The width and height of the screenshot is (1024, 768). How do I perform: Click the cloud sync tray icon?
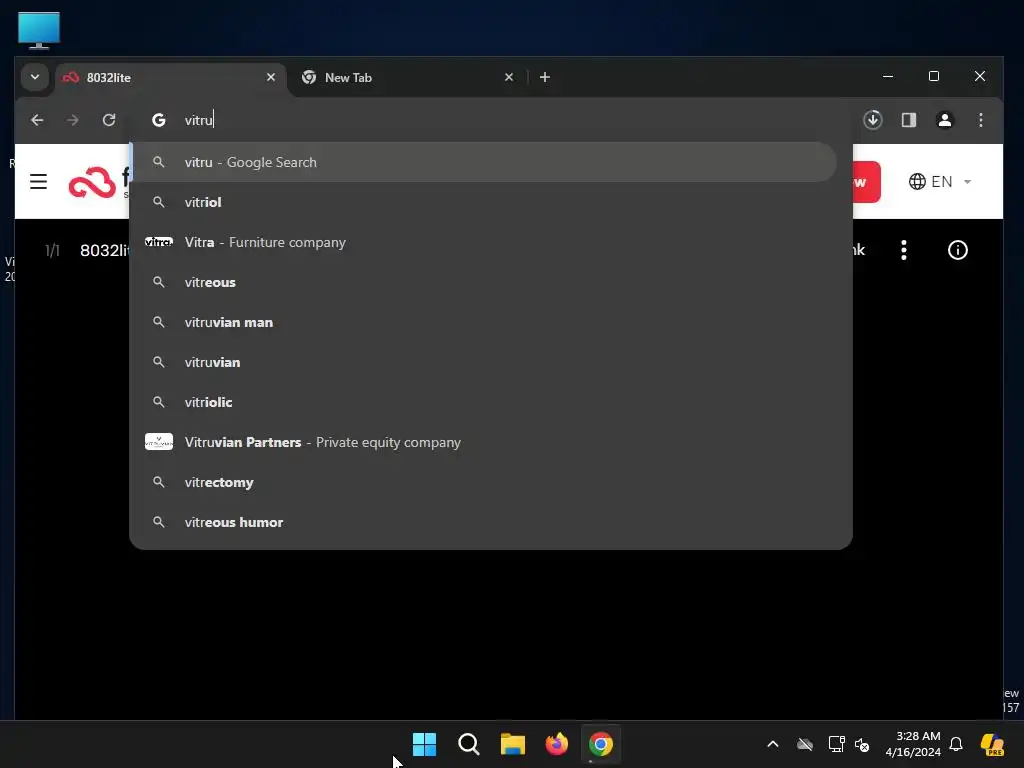805,744
